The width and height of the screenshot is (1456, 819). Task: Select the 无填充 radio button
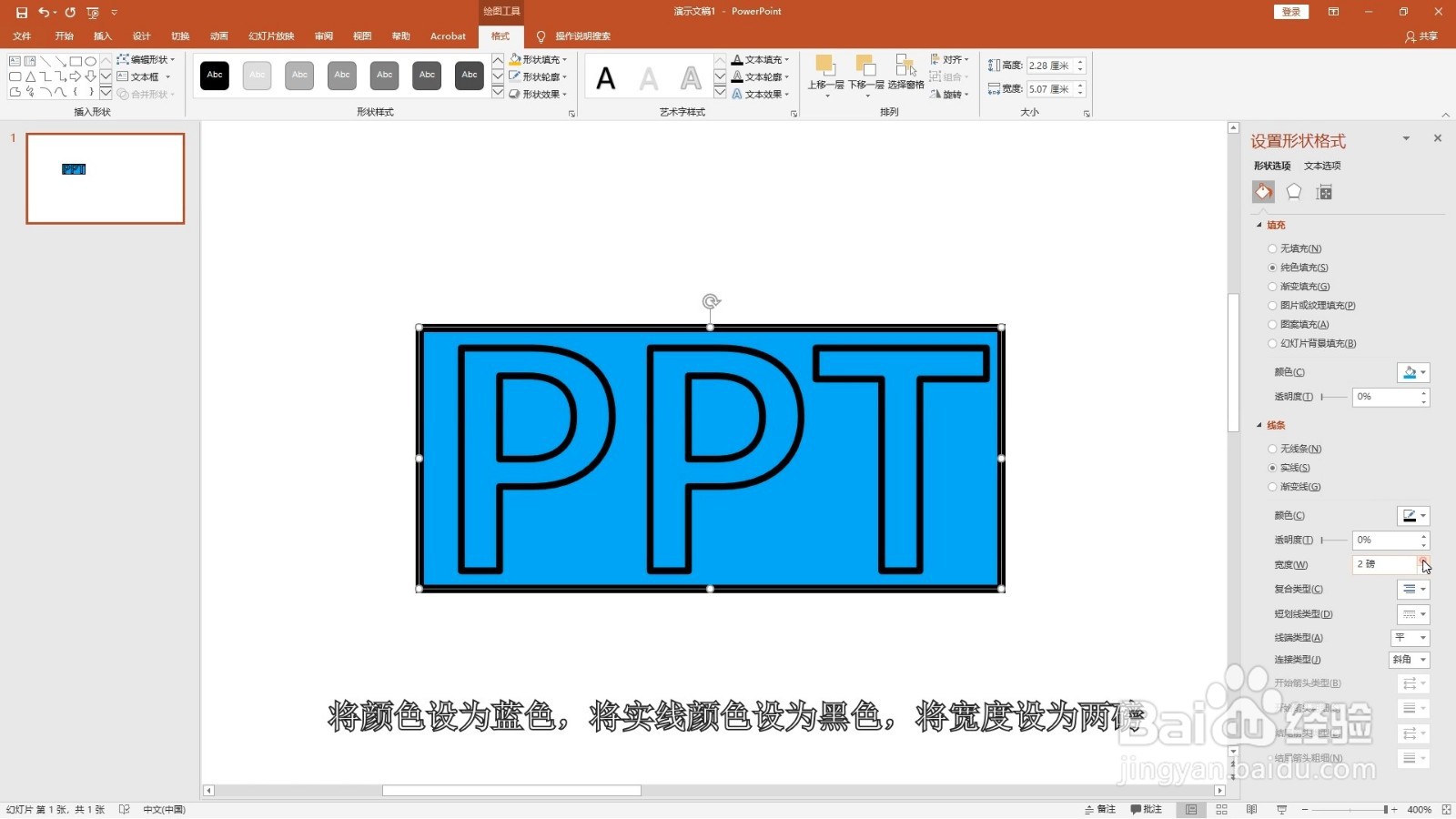click(x=1272, y=248)
